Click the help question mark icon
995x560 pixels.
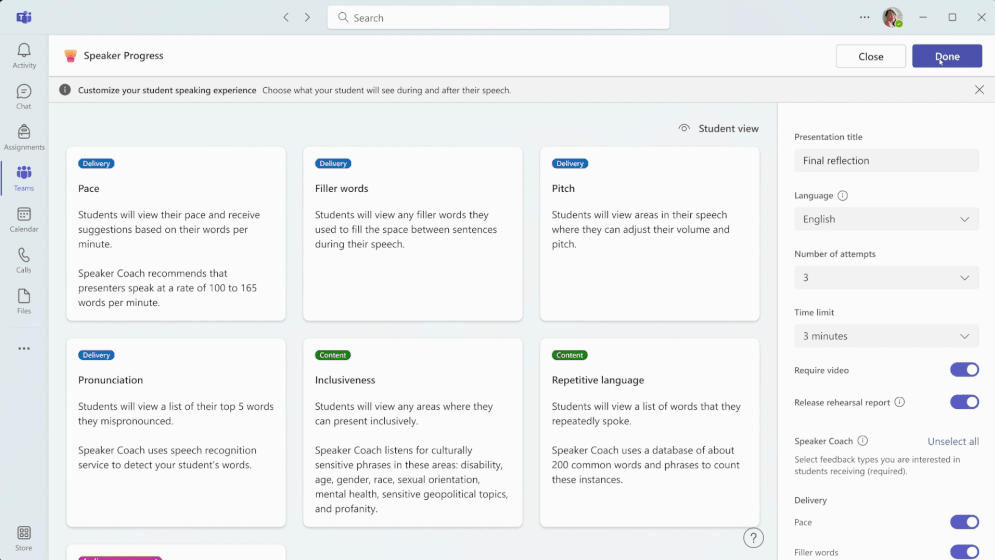tap(753, 538)
